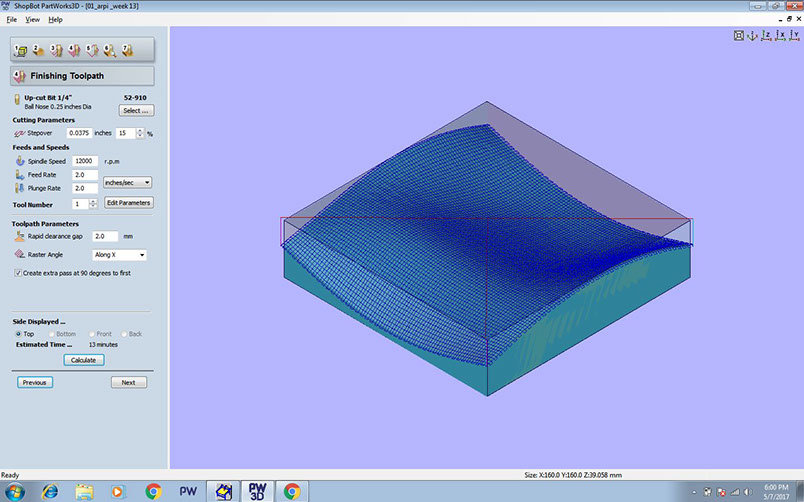The width and height of the screenshot is (804, 502).
Task: Select Front side displayed radio
Action: (92, 334)
